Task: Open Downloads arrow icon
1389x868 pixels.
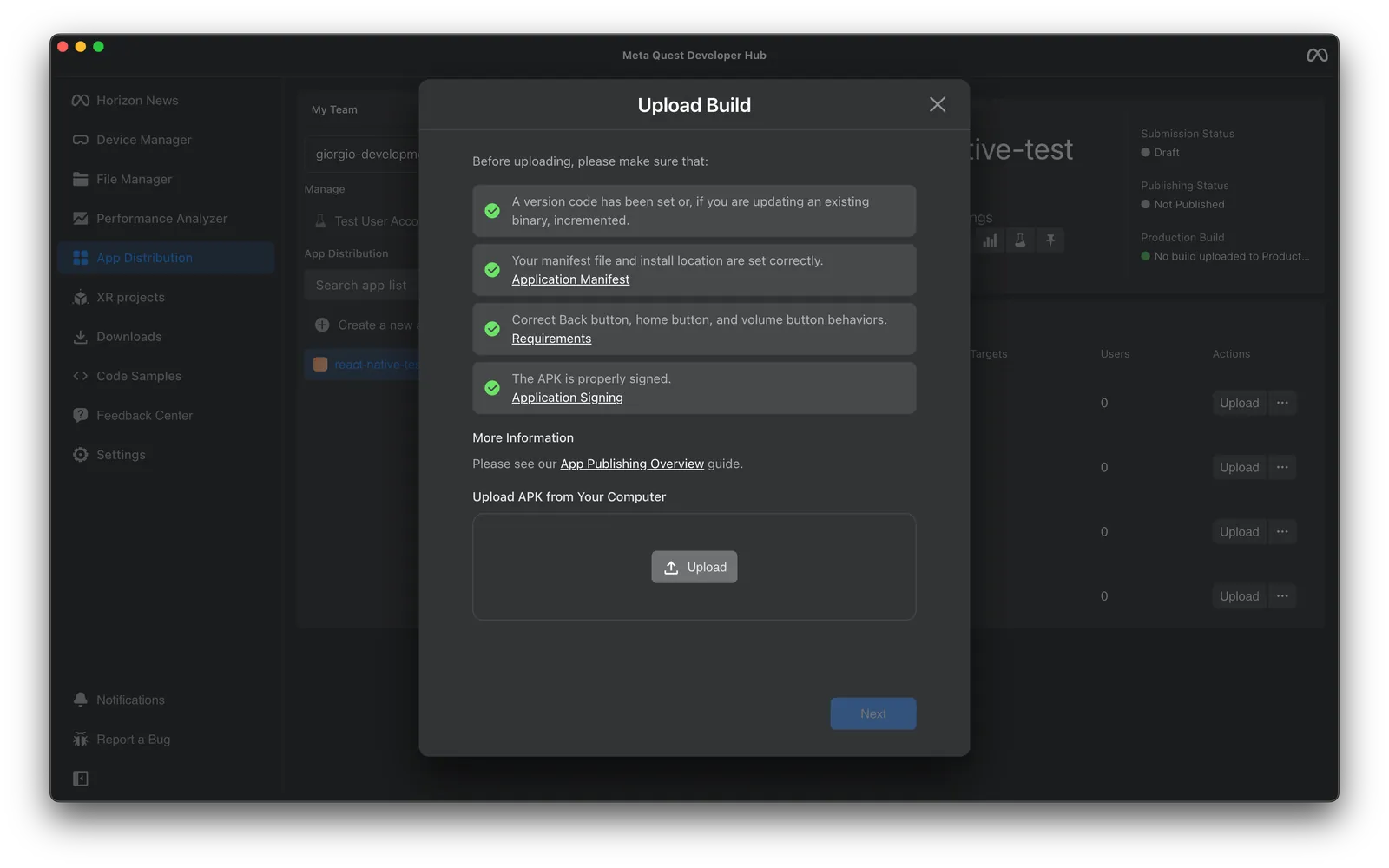Action: (x=81, y=337)
